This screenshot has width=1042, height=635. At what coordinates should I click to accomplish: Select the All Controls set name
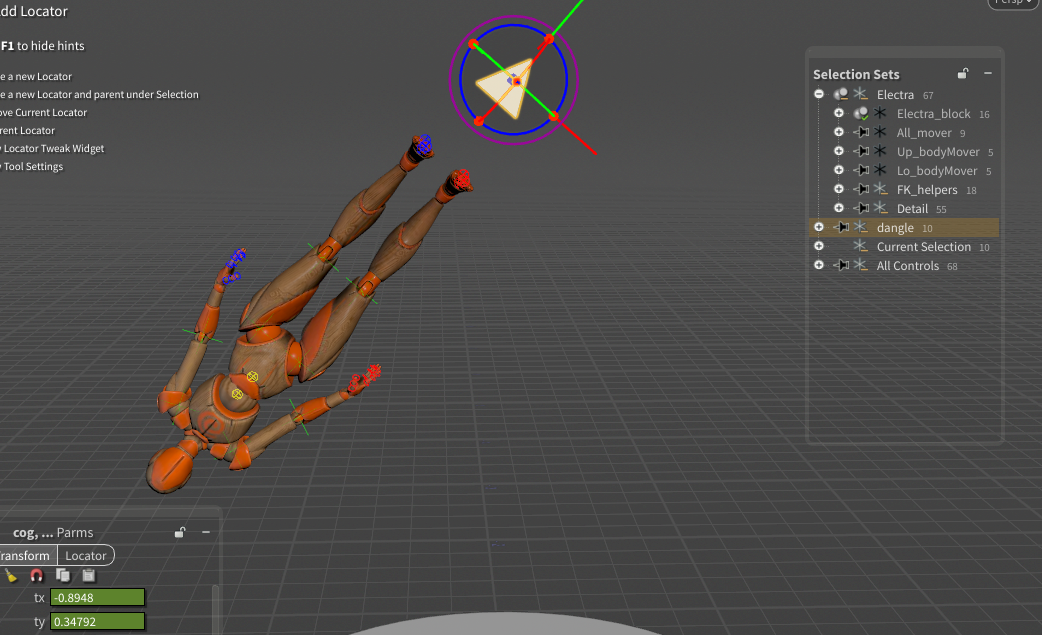point(908,266)
